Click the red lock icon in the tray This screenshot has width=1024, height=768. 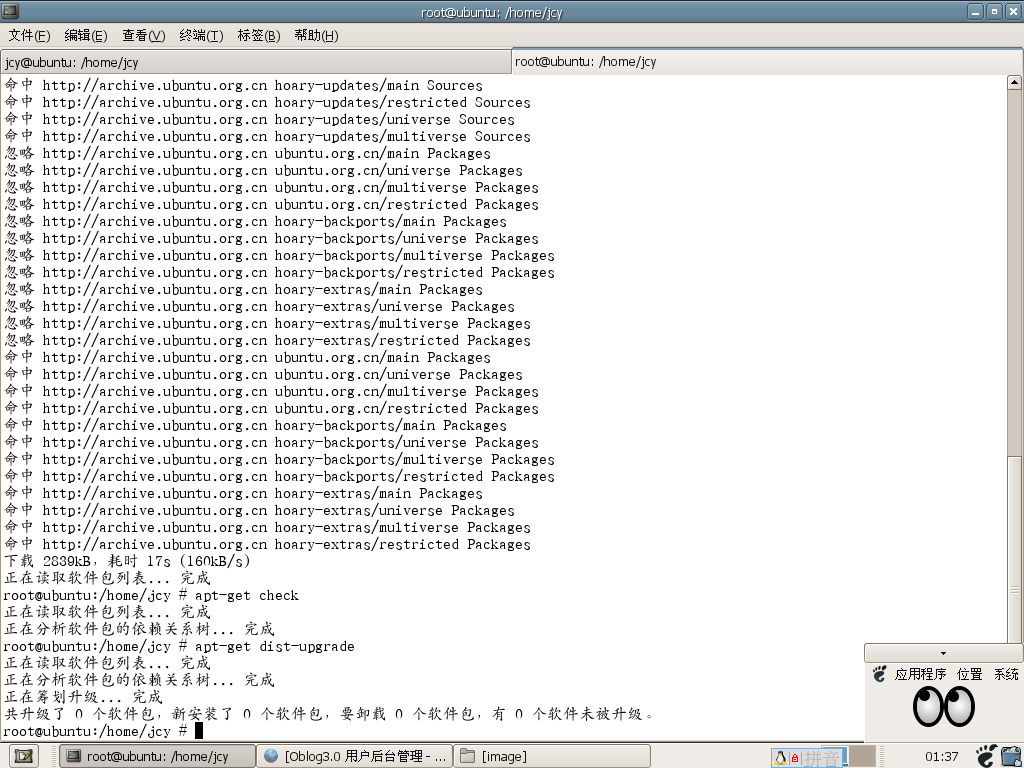pyautogui.click(x=795, y=758)
